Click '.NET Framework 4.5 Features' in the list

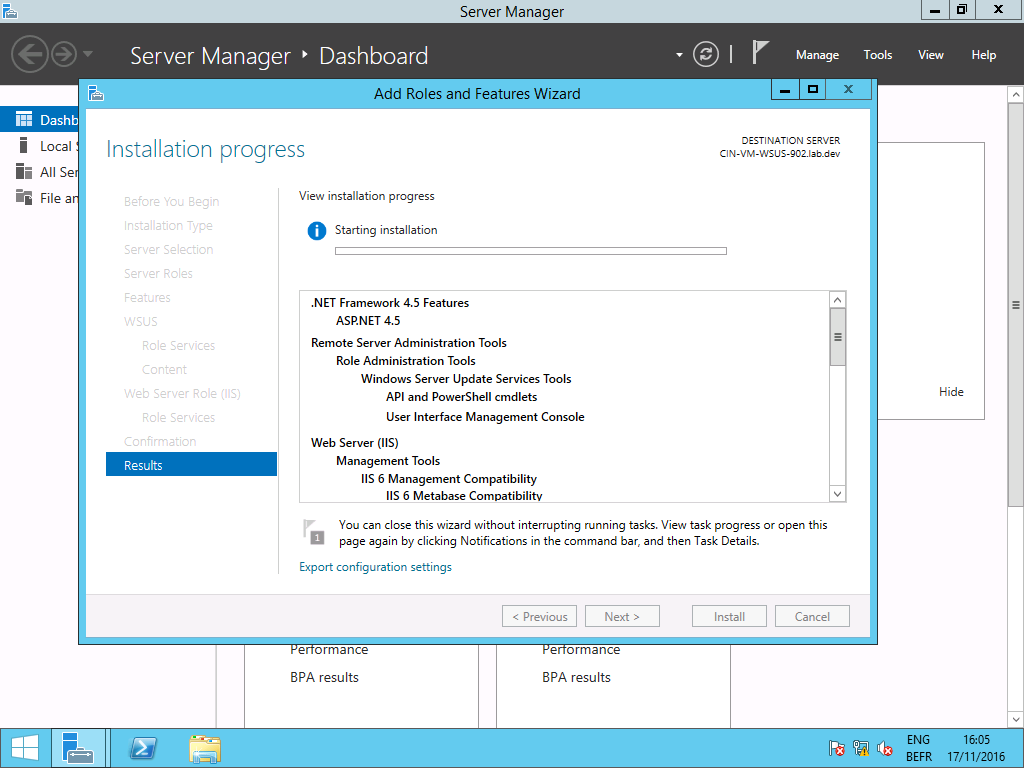click(x=390, y=303)
